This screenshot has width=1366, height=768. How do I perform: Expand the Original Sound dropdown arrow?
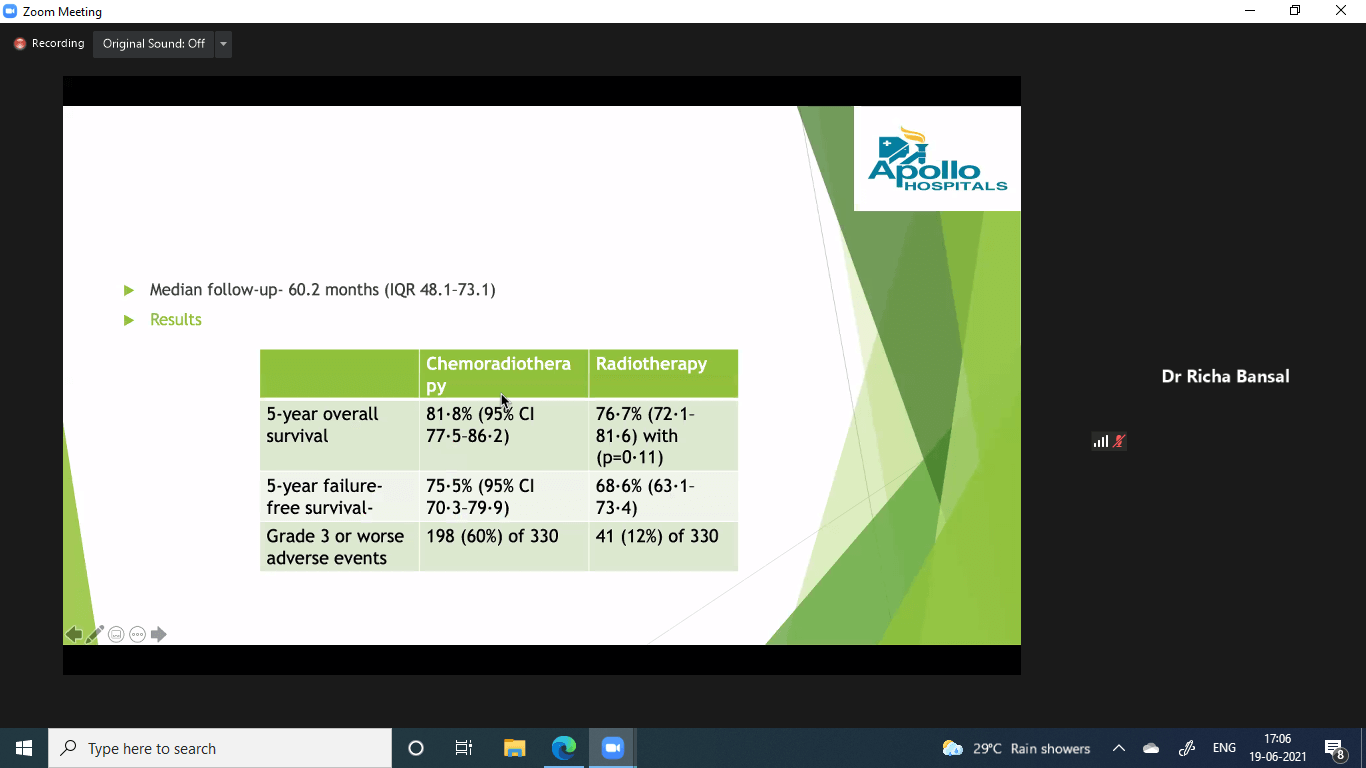223,44
